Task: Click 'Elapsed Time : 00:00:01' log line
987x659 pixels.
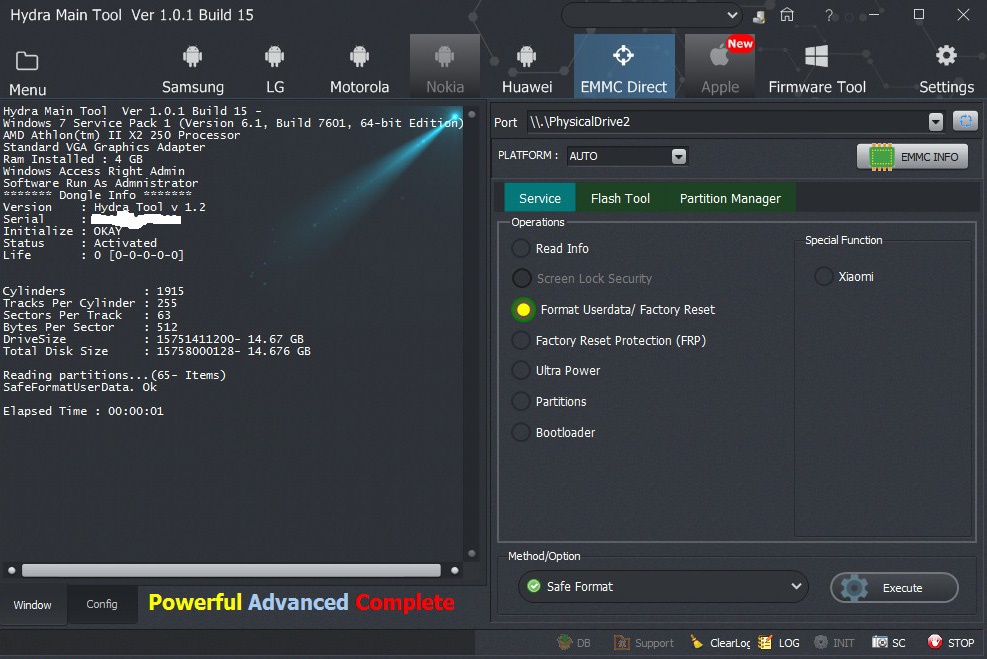Action: point(83,411)
